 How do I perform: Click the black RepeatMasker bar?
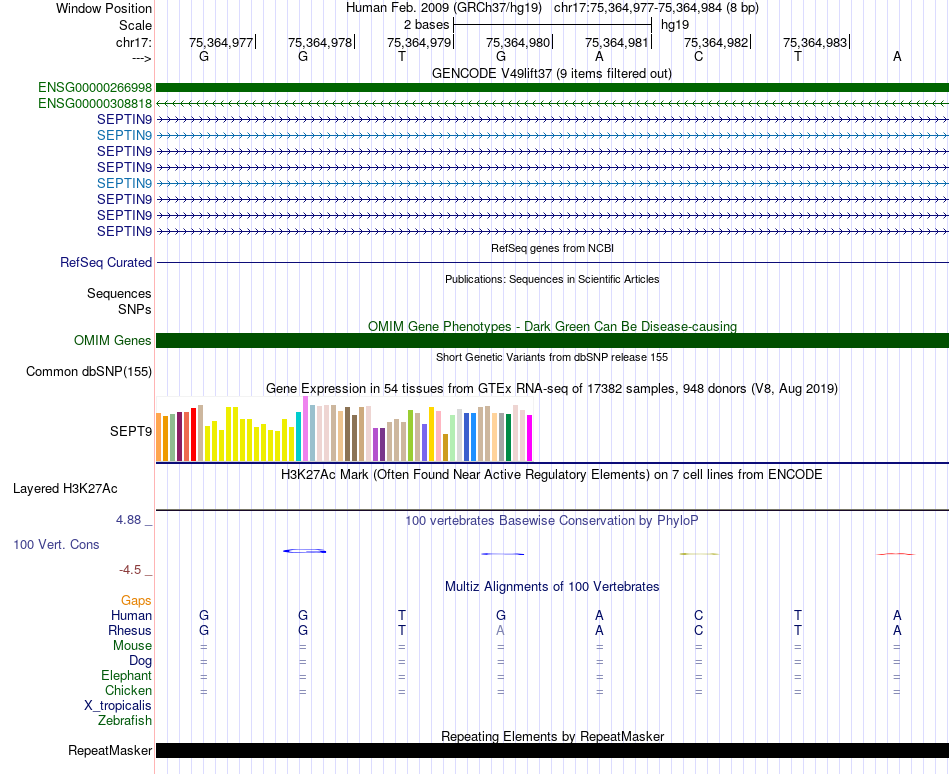(x=552, y=750)
